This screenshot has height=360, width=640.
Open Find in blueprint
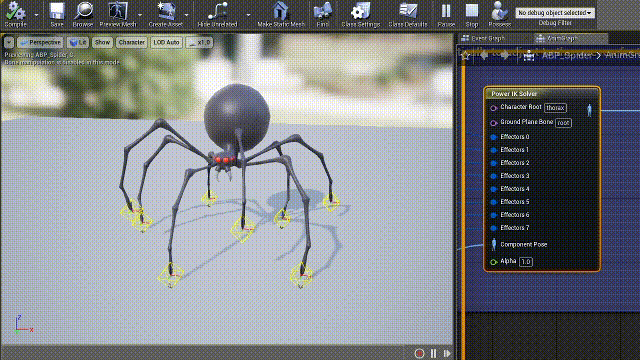coord(322,14)
